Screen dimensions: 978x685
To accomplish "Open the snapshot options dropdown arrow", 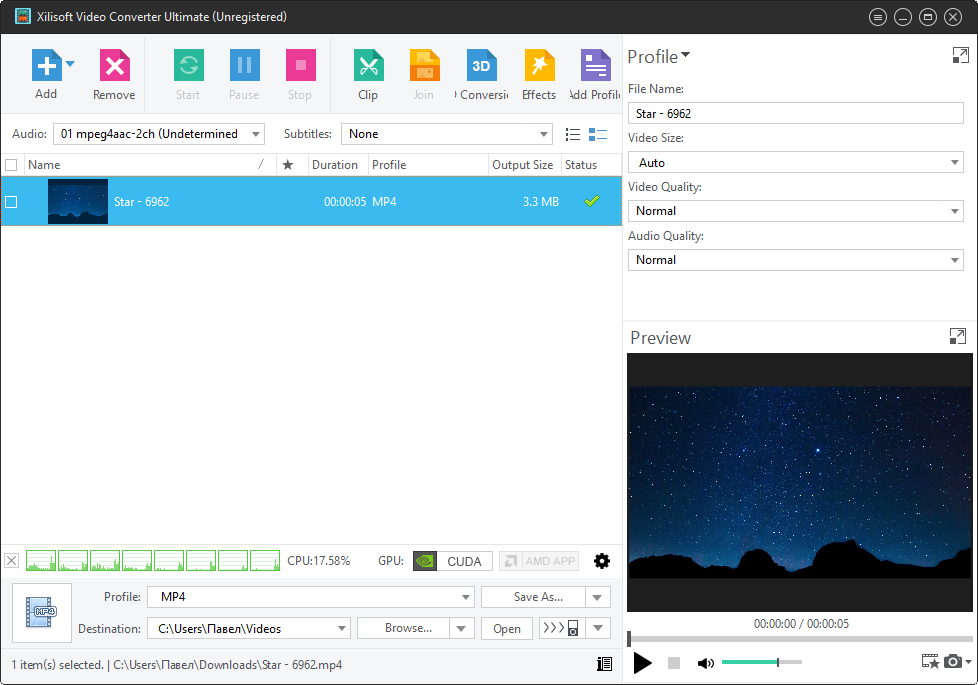I will 968,661.
